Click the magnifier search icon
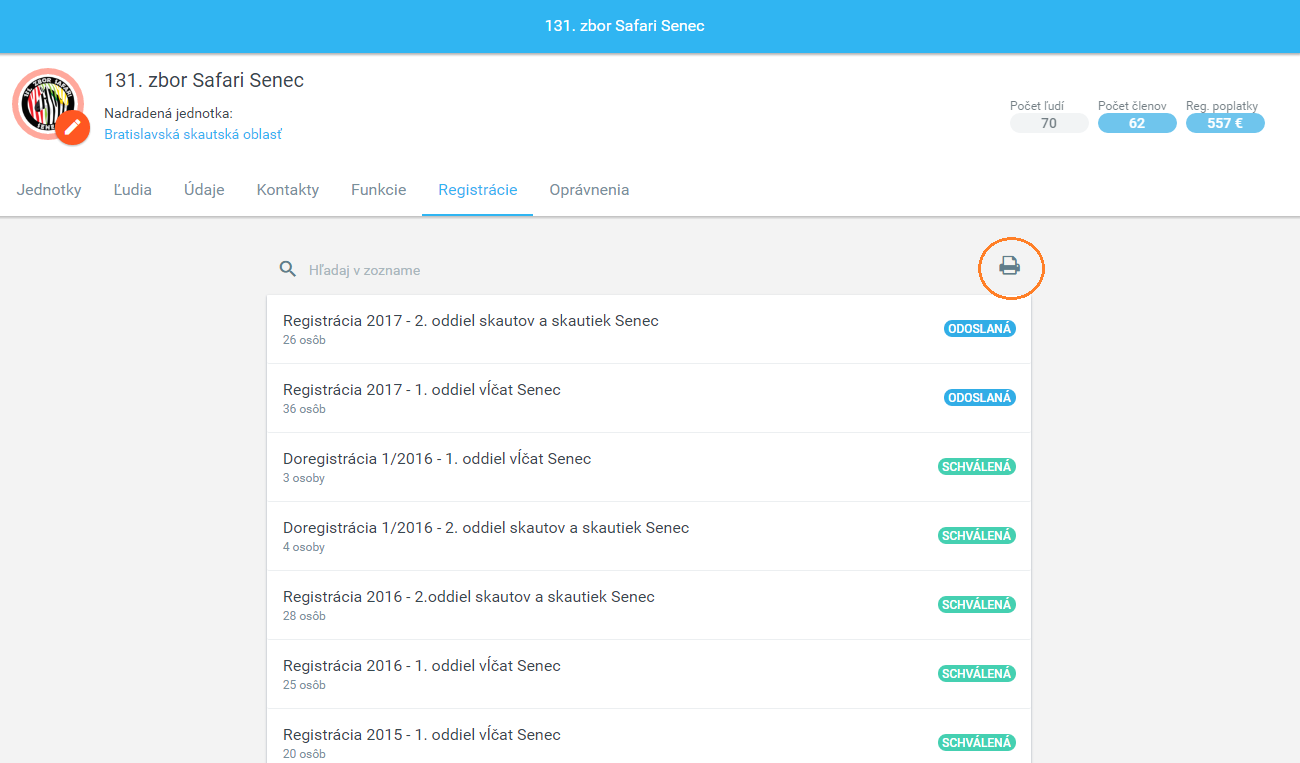 tap(288, 269)
